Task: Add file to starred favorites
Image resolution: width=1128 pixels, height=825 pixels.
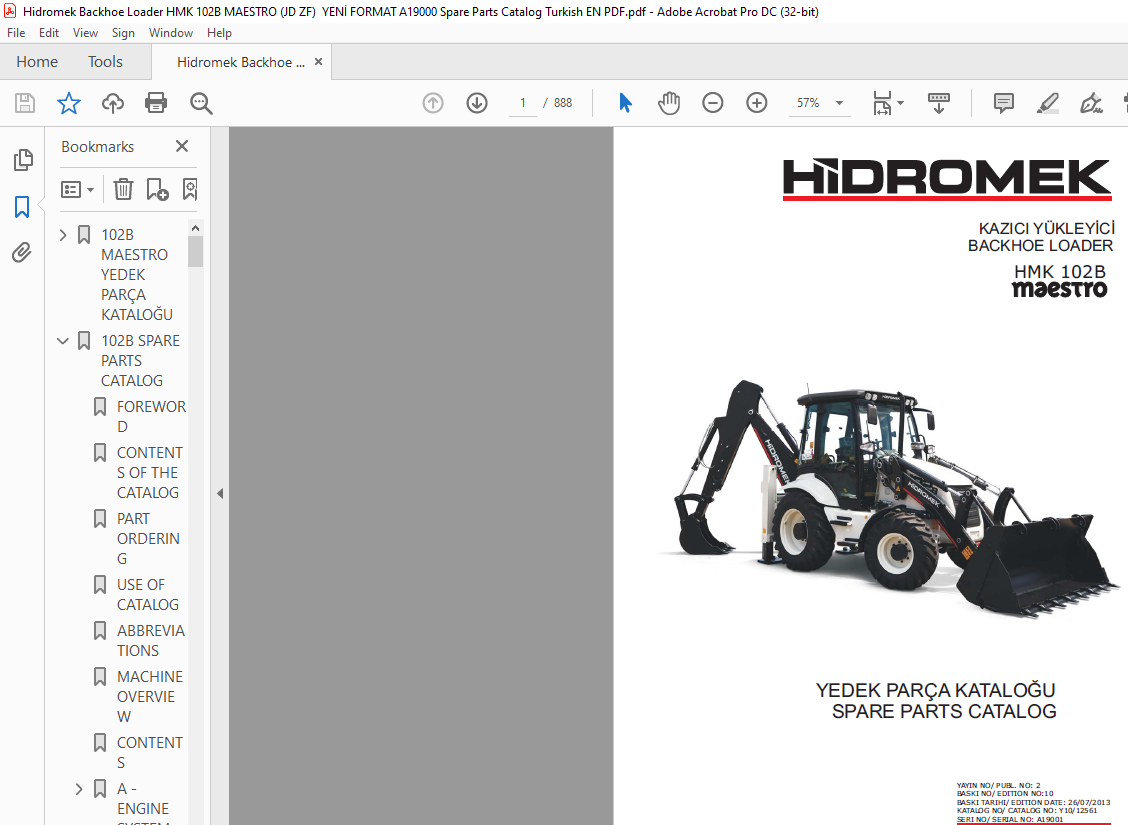Action: (x=68, y=104)
